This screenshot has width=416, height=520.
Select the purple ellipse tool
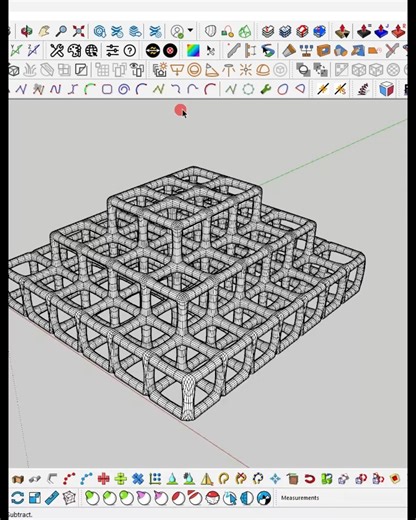pos(283,89)
